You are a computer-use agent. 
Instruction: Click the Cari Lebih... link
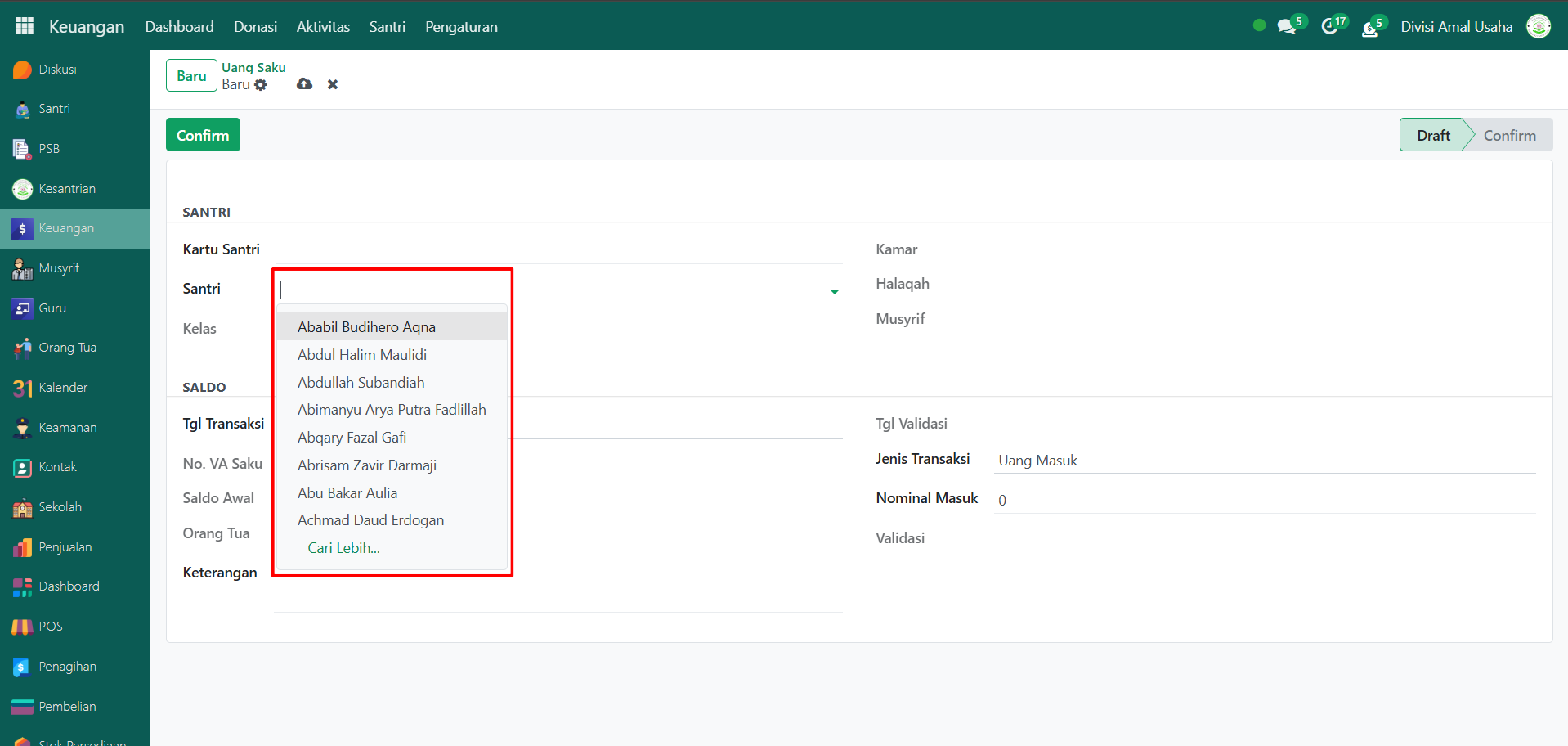343,548
